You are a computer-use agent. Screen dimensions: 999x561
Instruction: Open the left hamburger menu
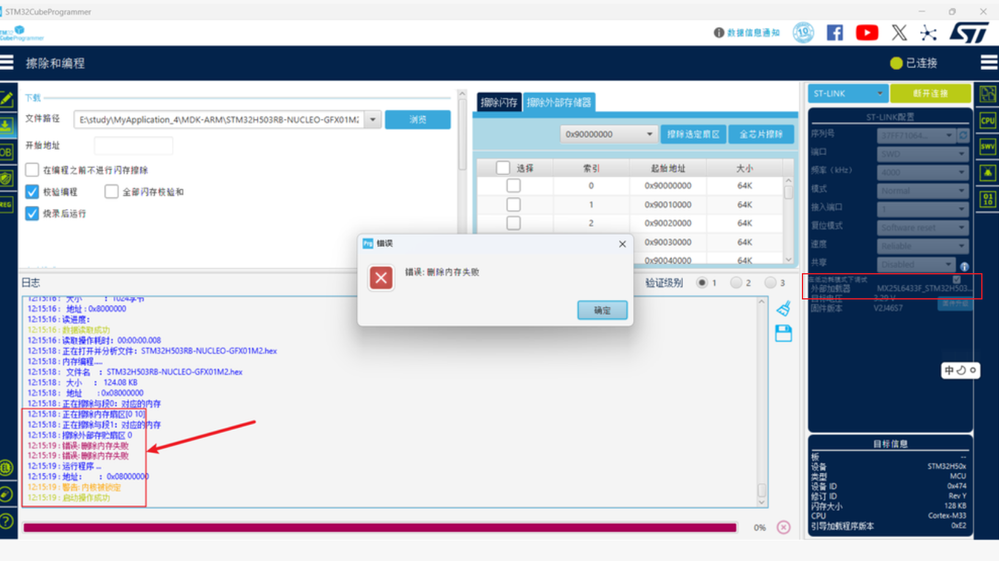point(7,62)
